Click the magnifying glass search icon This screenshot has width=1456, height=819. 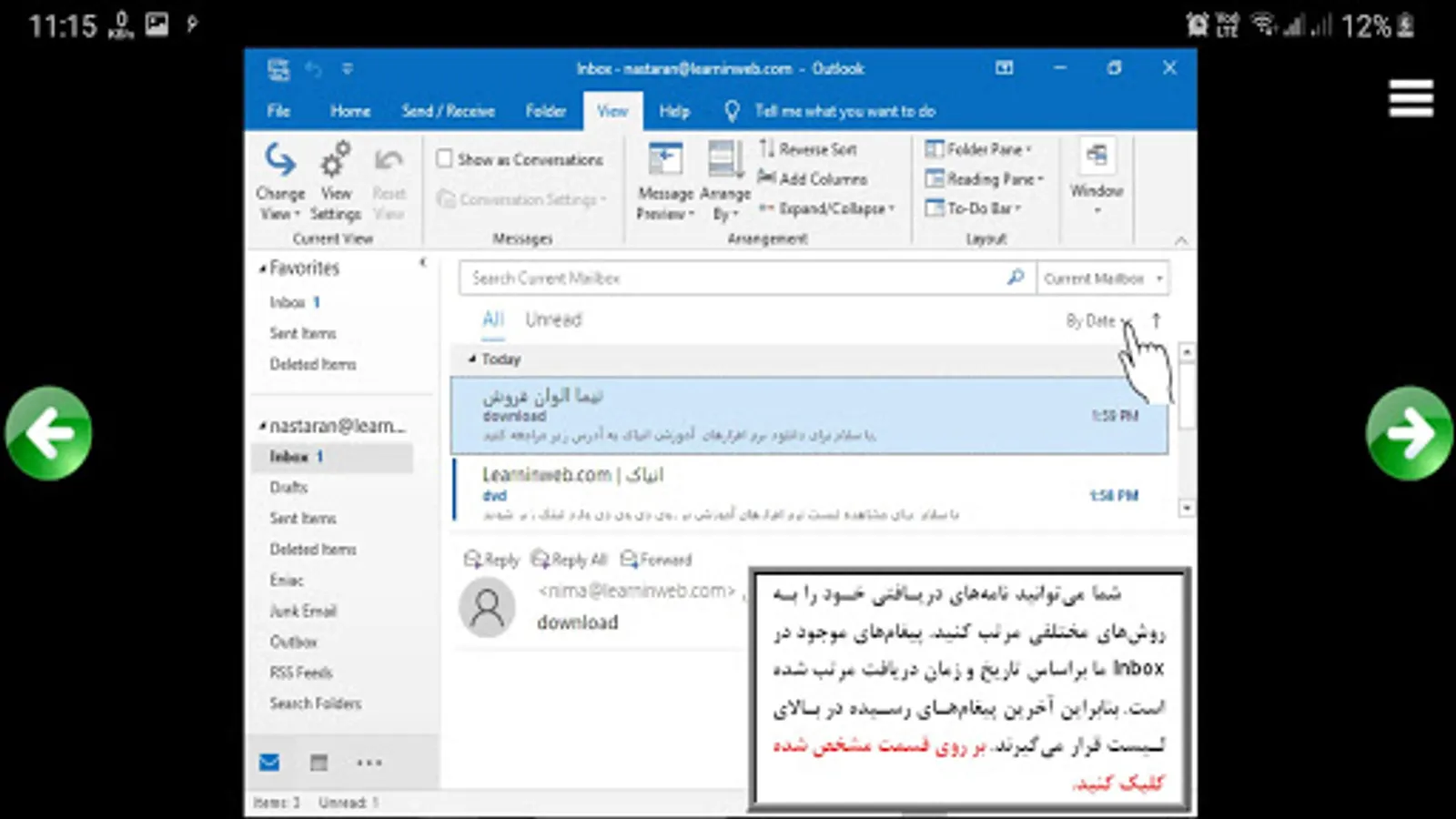tap(1016, 278)
